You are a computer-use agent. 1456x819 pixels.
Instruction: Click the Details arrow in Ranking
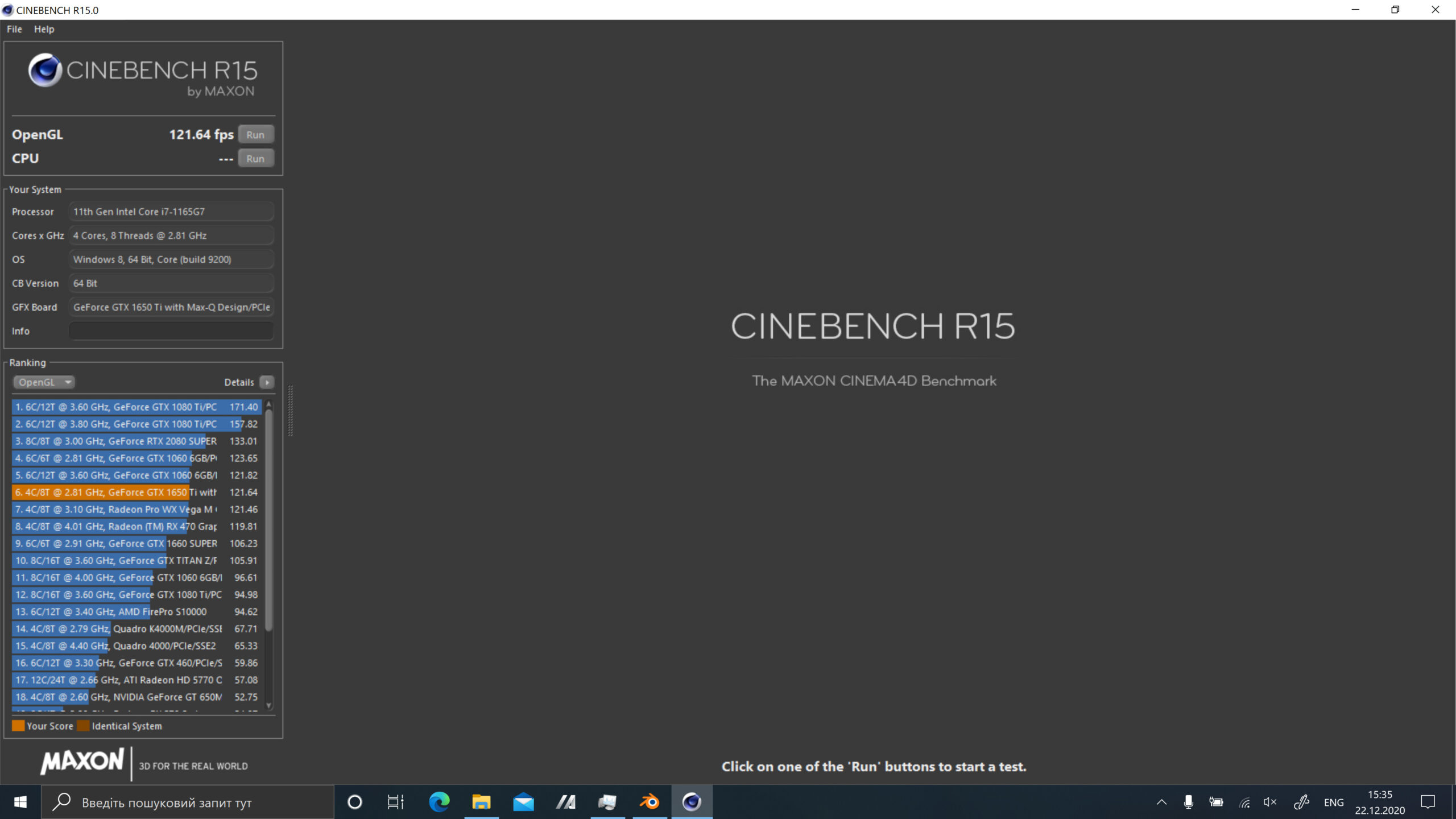click(267, 382)
